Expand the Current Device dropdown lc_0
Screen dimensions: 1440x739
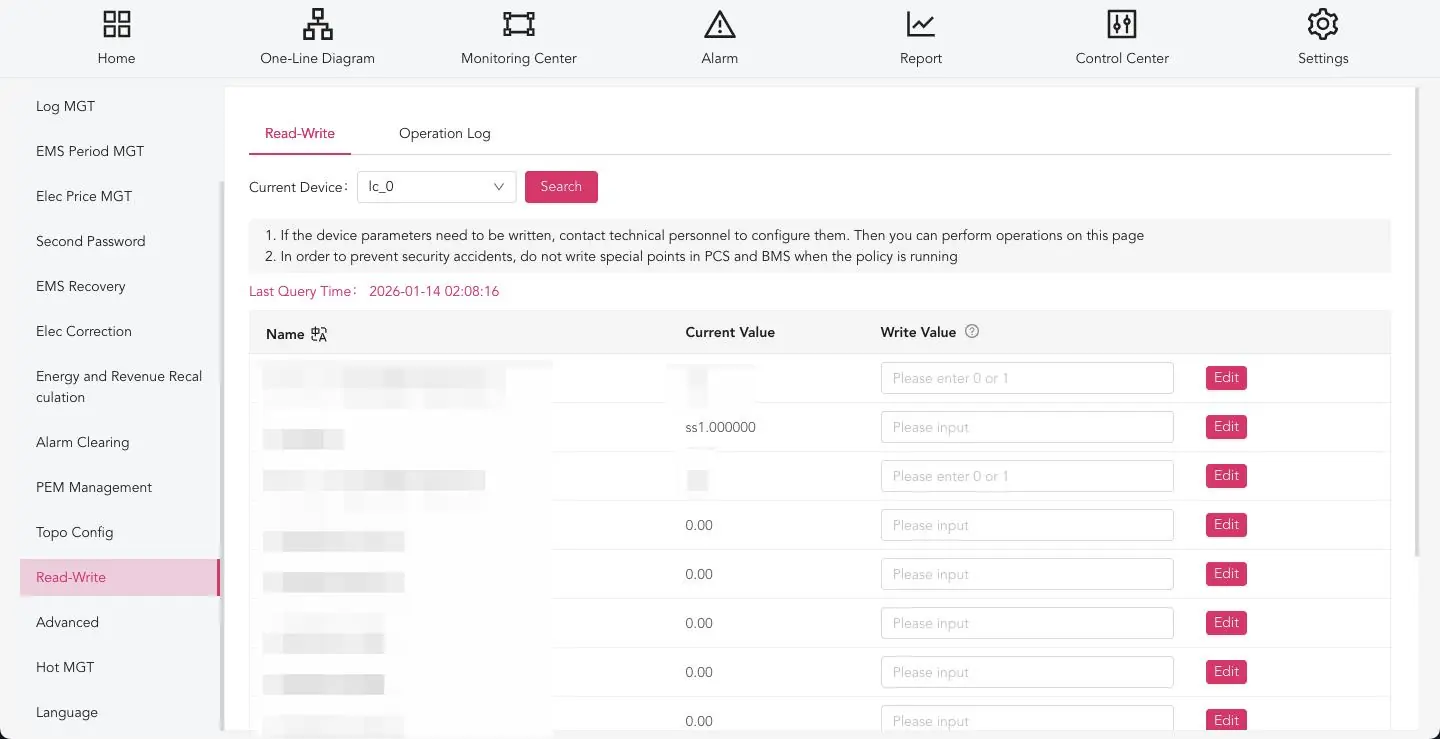[x=436, y=187]
